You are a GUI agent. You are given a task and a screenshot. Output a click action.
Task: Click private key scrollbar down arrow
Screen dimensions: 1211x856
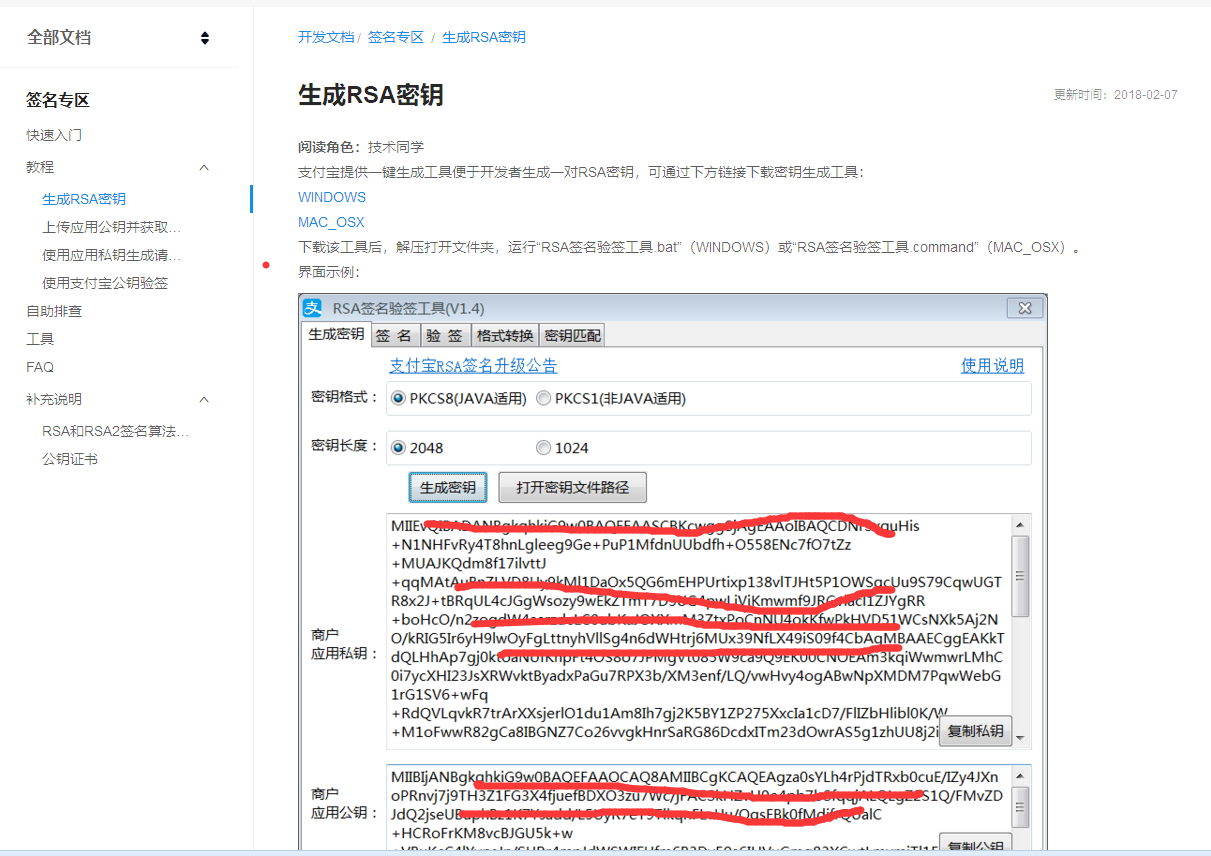(1020, 739)
